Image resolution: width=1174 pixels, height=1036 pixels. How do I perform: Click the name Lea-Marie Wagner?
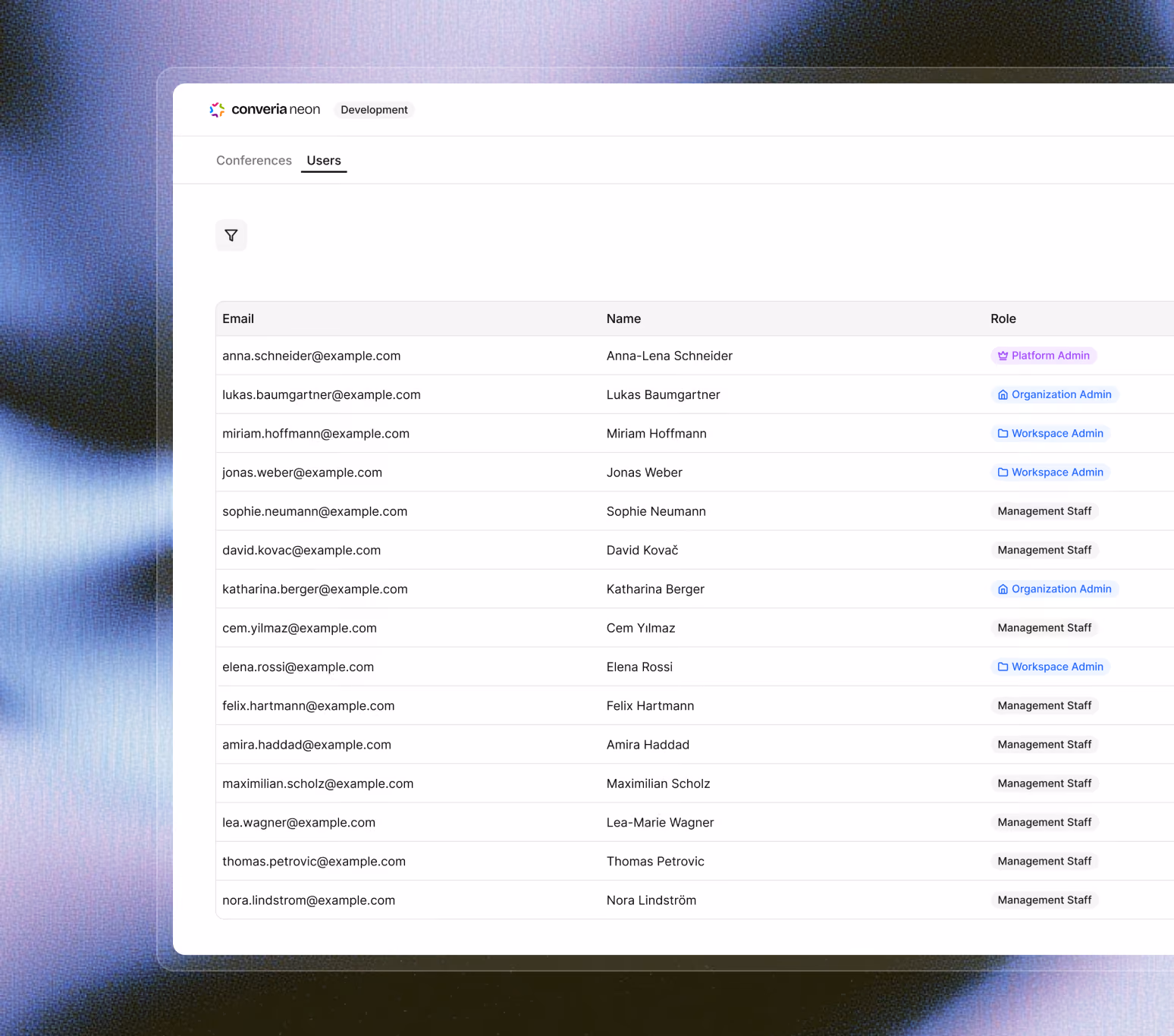pyautogui.click(x=661, y=823)
